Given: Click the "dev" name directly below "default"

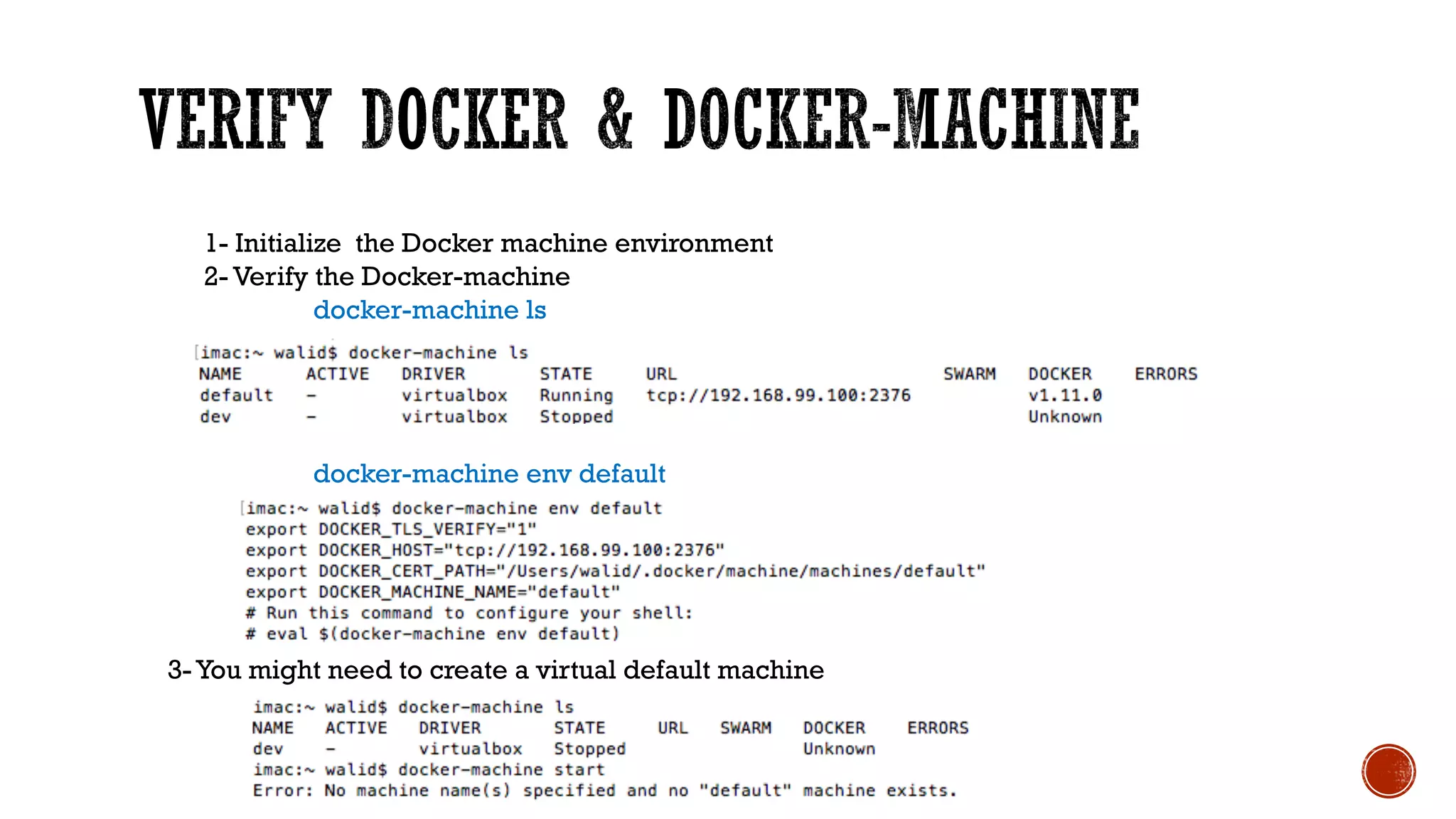Looking at the screenshot, I should (215, 417).
